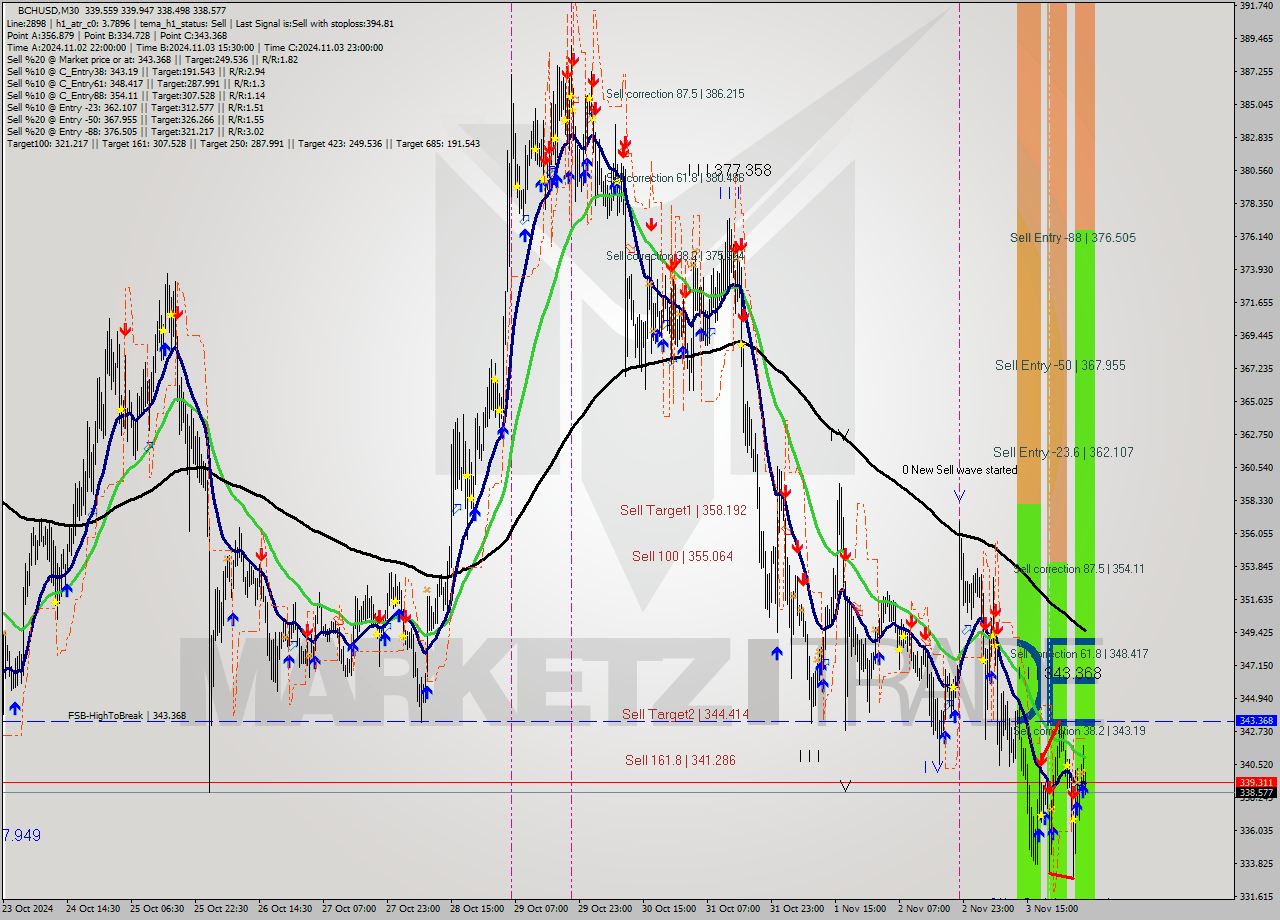Click the 'Point A:356.879' info line
This screenshot has width=1280, height=920.
click(117, 35)
